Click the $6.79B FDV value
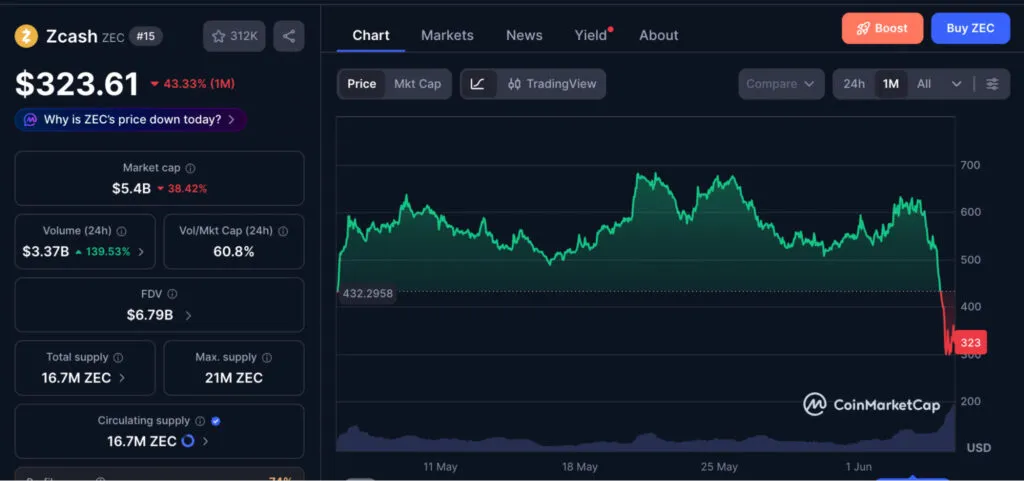Screen dimensions: 1024x481 [150, 315]
